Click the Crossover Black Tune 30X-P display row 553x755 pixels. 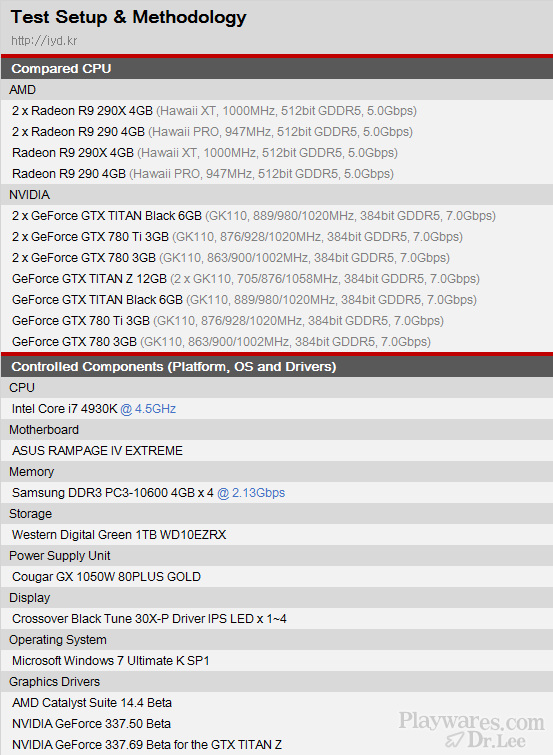click(276, 619)
